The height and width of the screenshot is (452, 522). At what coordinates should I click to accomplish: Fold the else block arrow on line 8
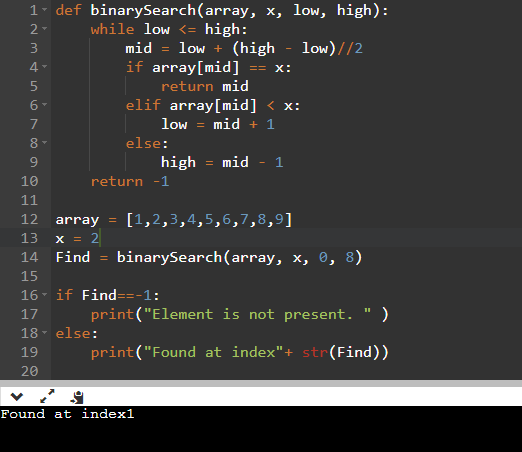(45, 143)
